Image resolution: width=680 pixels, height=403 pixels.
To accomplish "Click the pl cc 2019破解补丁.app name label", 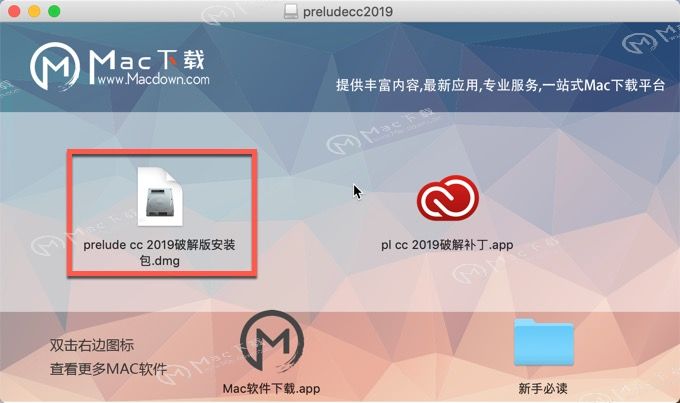I will click(447, 245).
